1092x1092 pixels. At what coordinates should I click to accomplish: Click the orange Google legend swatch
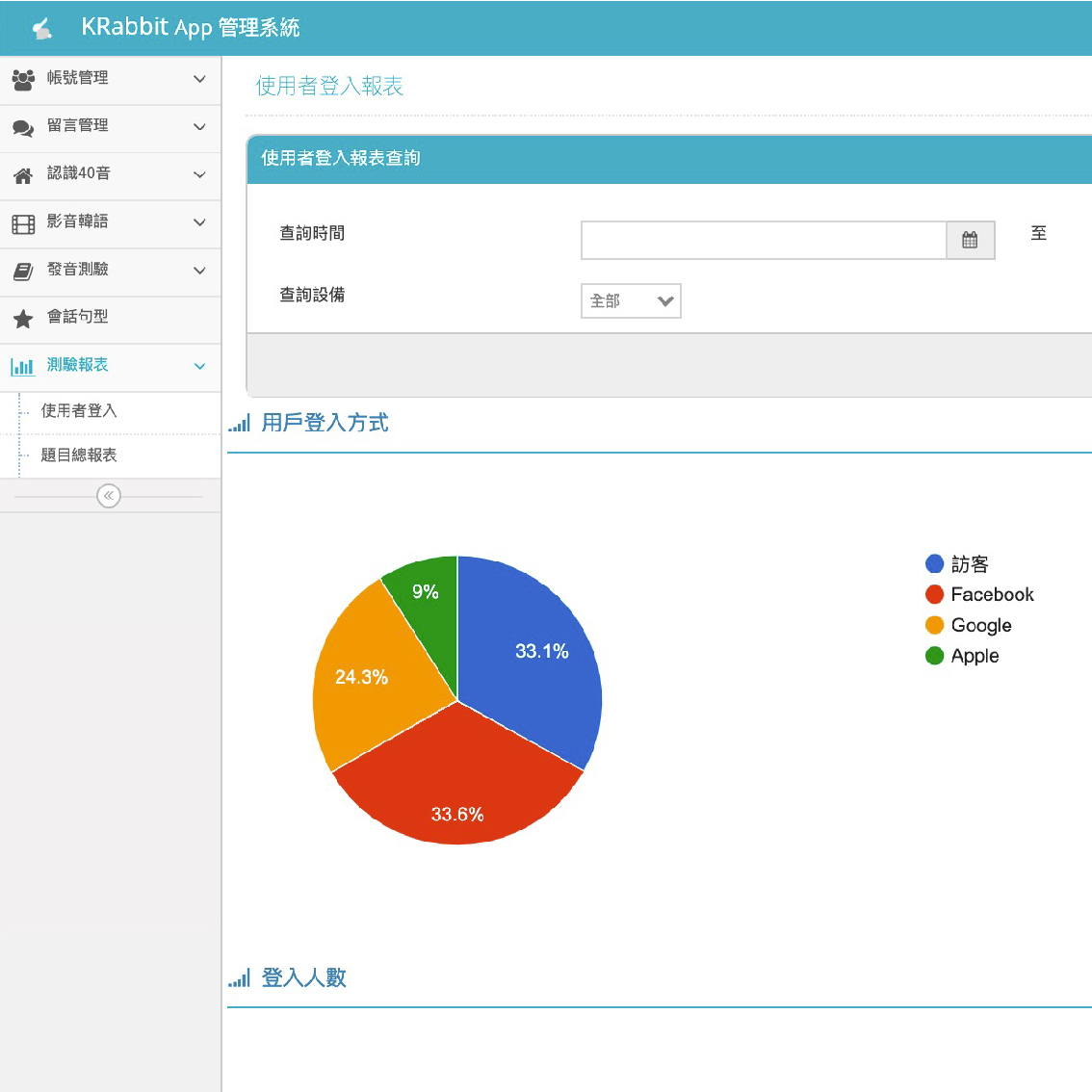[x=935, y=625]
